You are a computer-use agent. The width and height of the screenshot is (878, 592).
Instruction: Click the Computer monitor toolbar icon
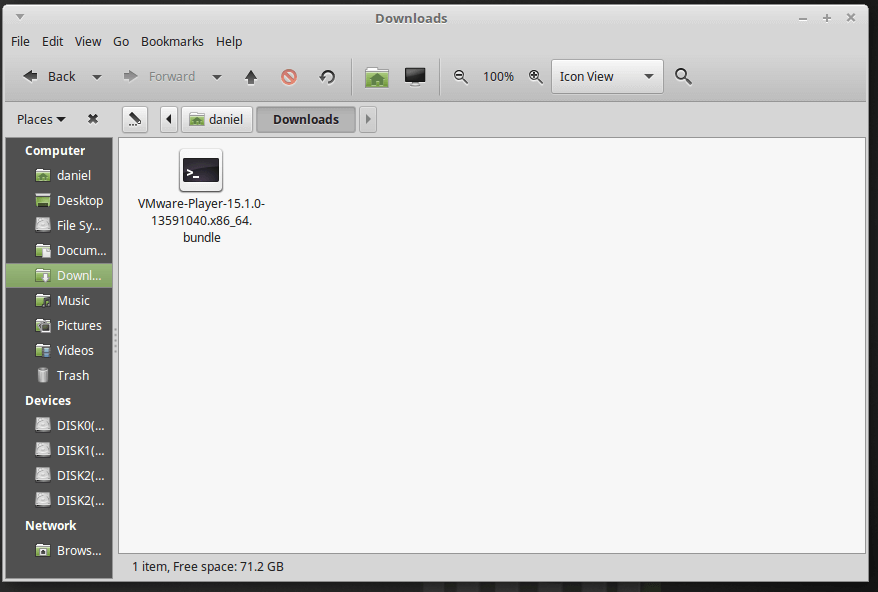click(415, 77)
